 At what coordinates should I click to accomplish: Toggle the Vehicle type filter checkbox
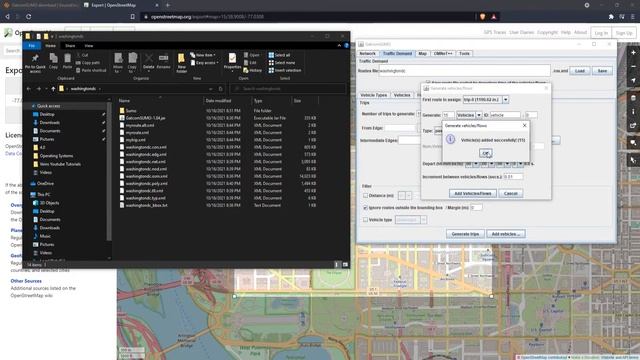(x=365, y=220)
